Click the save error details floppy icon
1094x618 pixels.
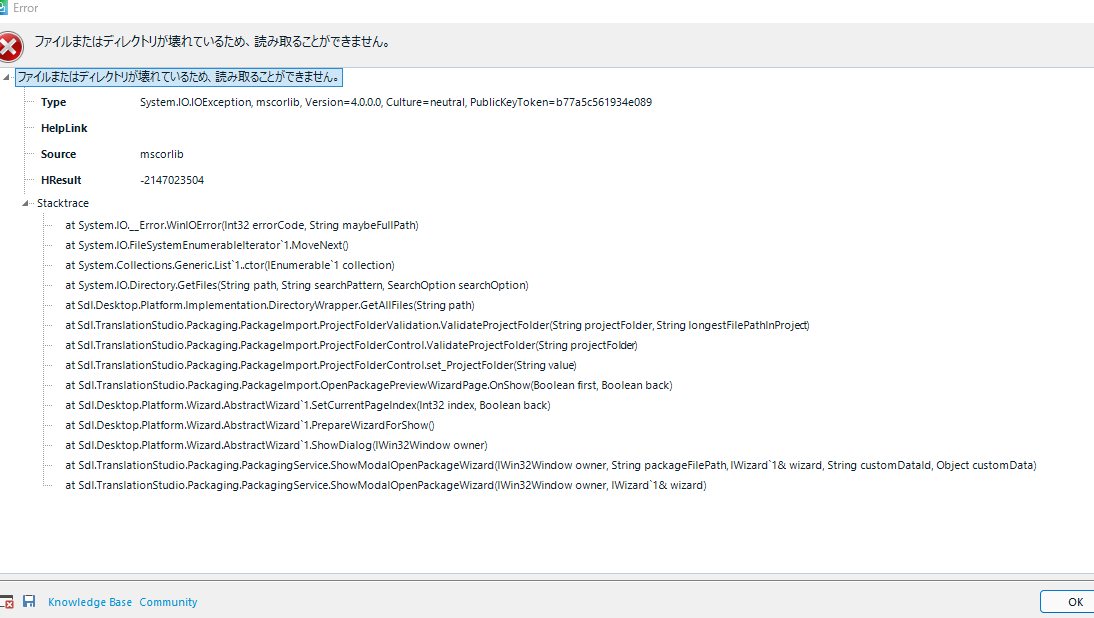click(x=29, y=602)
